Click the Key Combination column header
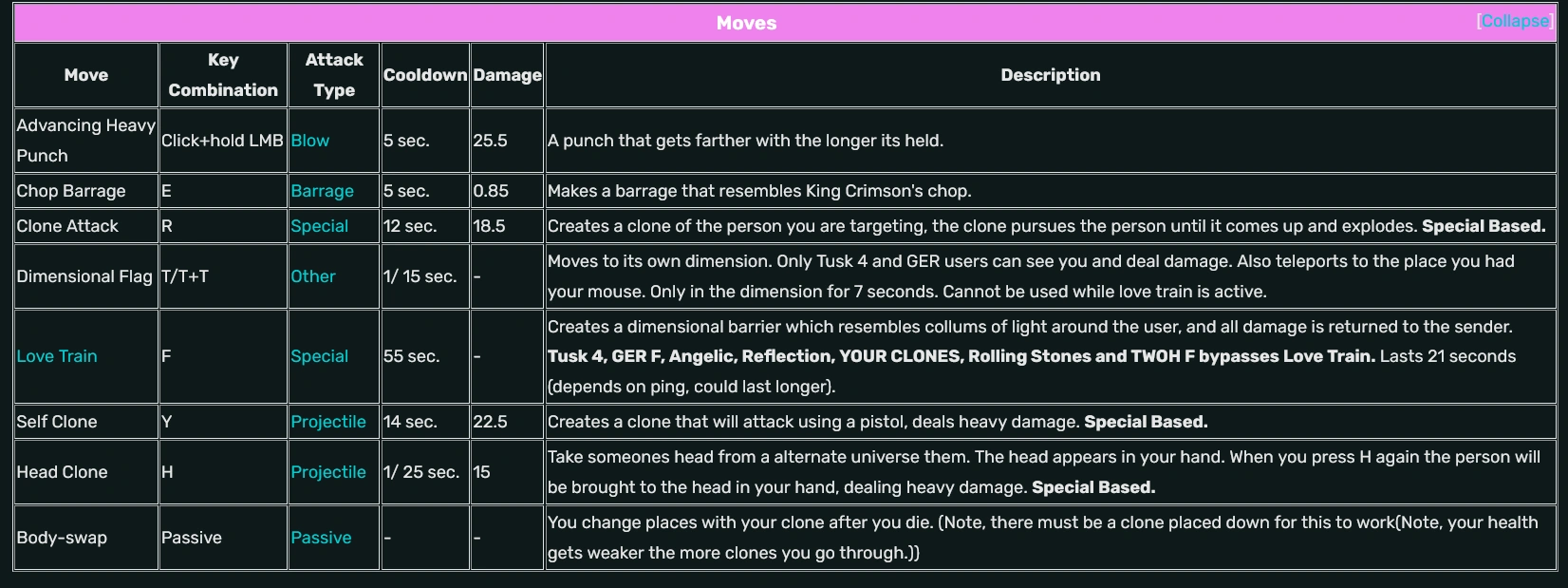The image size is (1568, 588). [223, 75]
